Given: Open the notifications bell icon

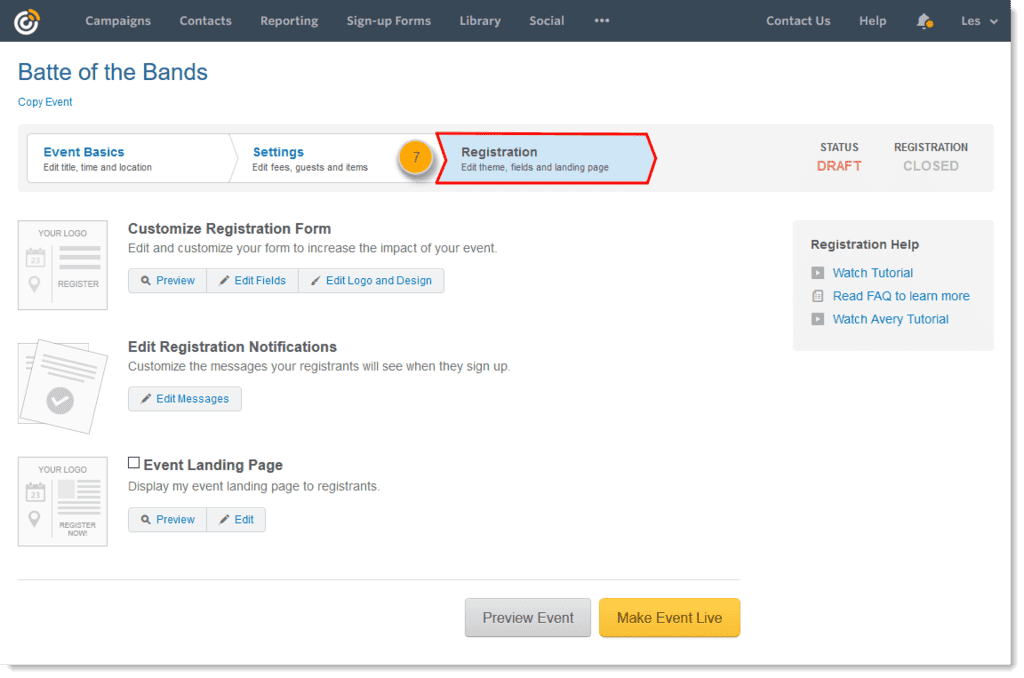Looking at the screenshot, I should pyautogui.click(x=924, y=21).
